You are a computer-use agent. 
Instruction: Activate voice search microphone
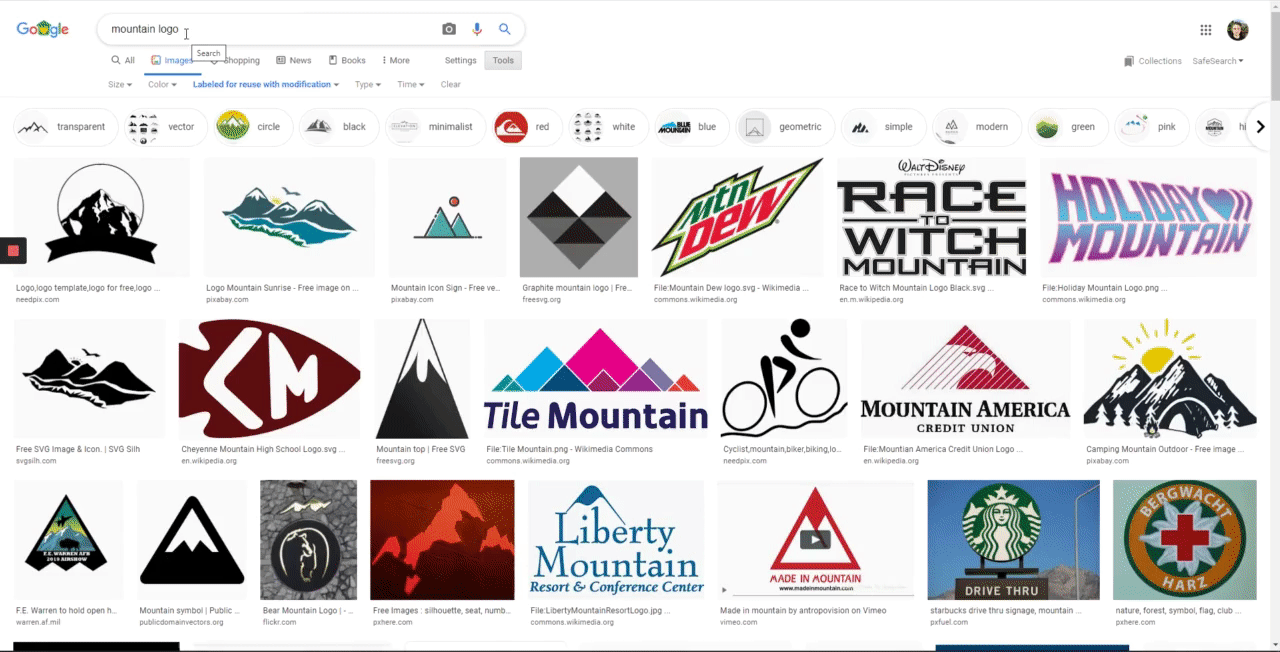(477, 29)
